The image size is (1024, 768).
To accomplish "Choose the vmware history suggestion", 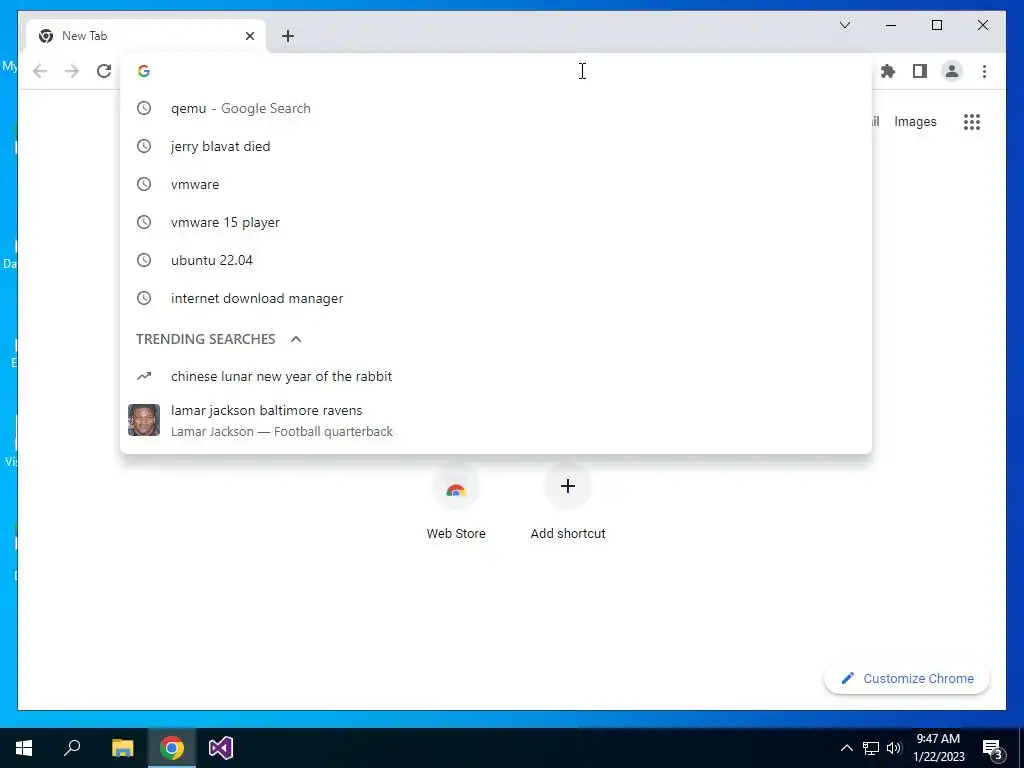I will (x=496, y=184).
